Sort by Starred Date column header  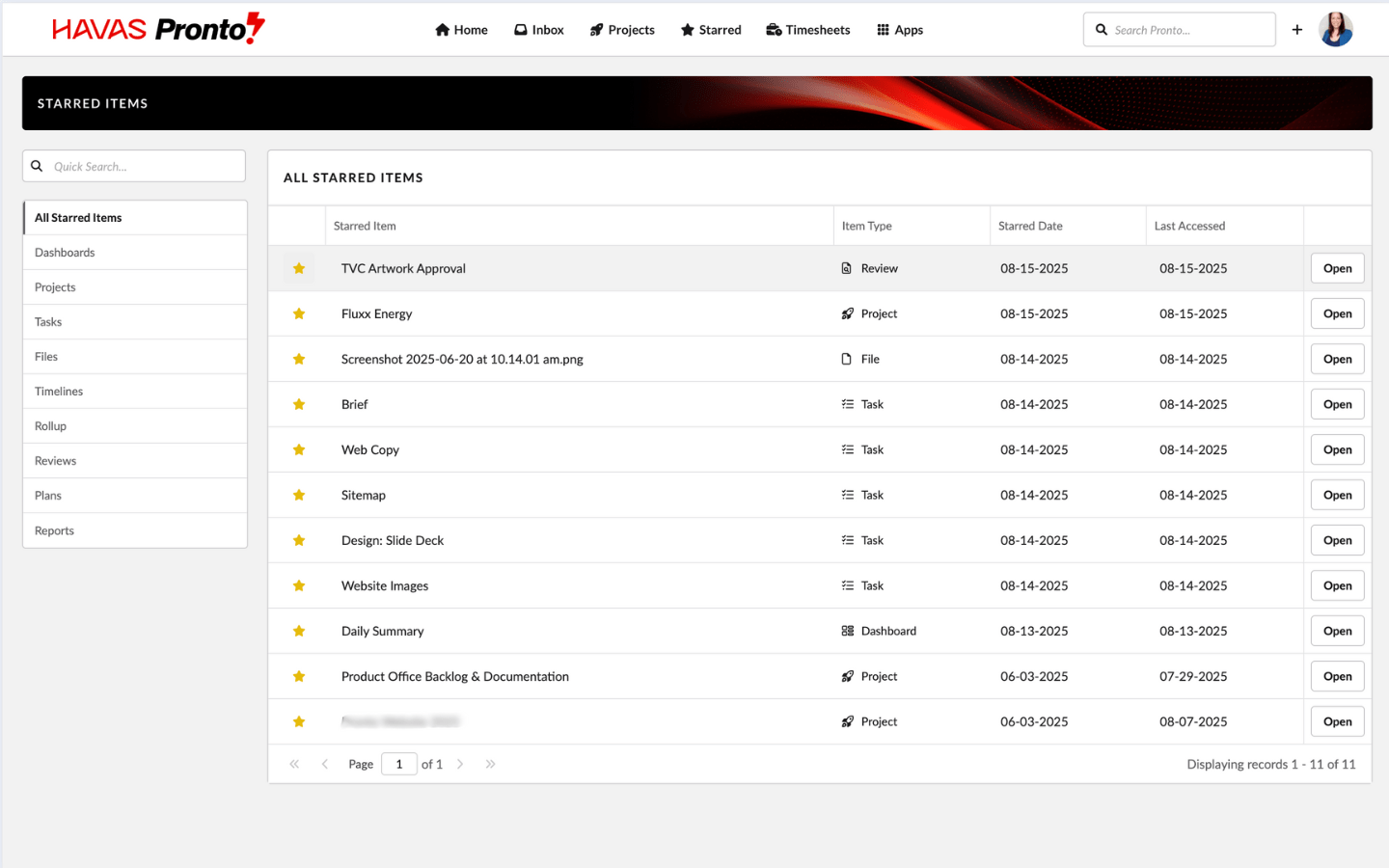[x=1030, y=227]
